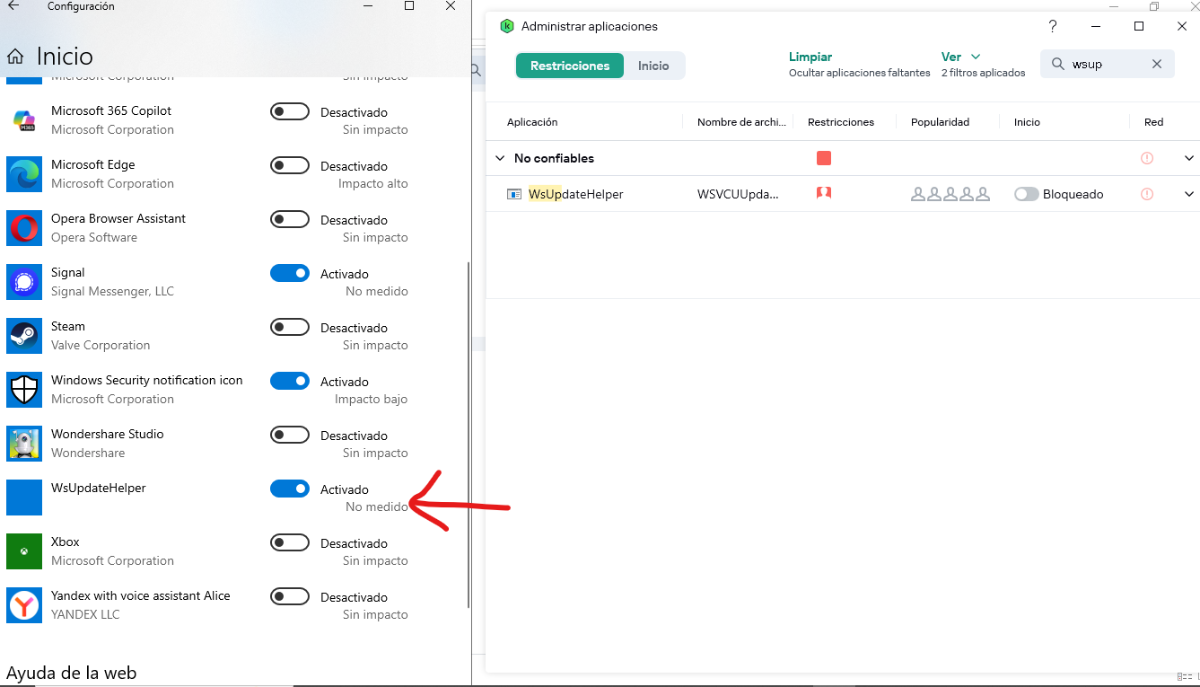Click the Signal app icon

(x=24, y=282)
